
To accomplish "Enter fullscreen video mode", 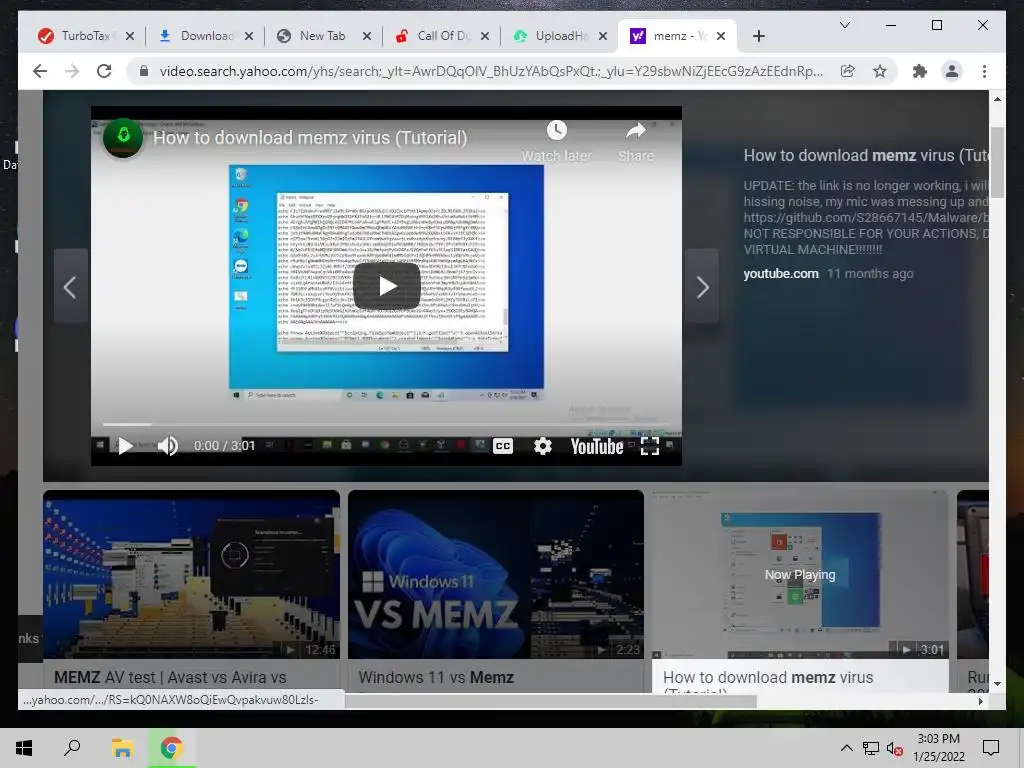I will tap(650, 446).
